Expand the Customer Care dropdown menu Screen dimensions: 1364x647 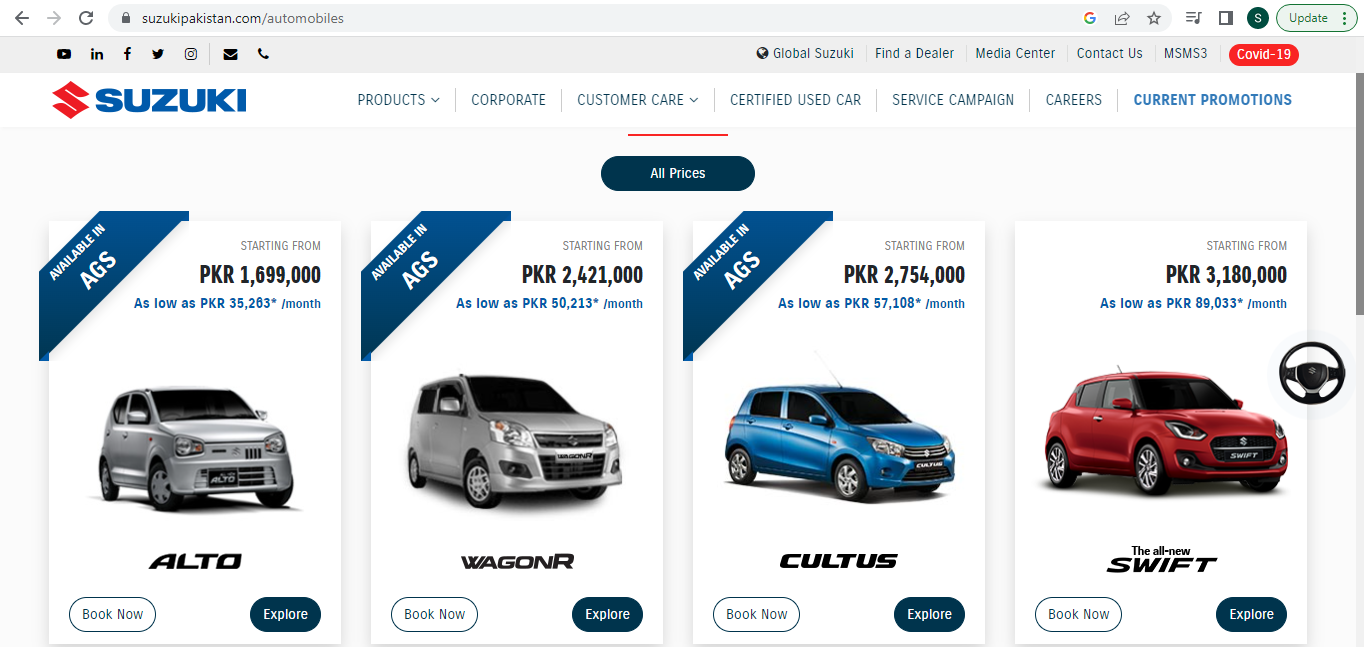pos(638,100)
